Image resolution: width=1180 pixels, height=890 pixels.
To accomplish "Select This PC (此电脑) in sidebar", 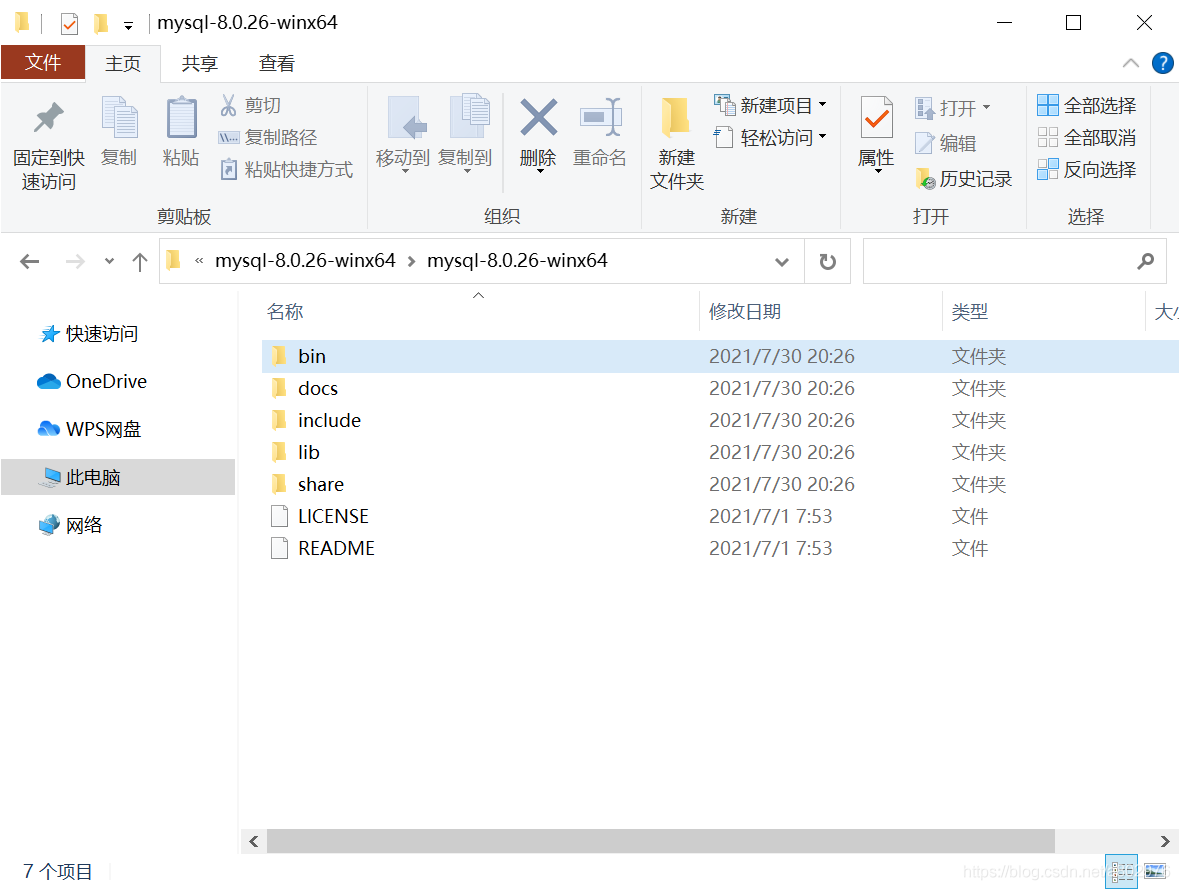I will [x=118, y=477].
